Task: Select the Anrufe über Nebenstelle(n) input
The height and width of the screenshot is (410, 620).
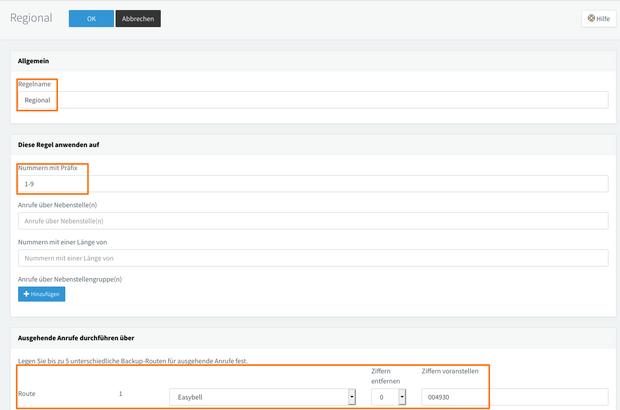Action: tap(313, 220)
